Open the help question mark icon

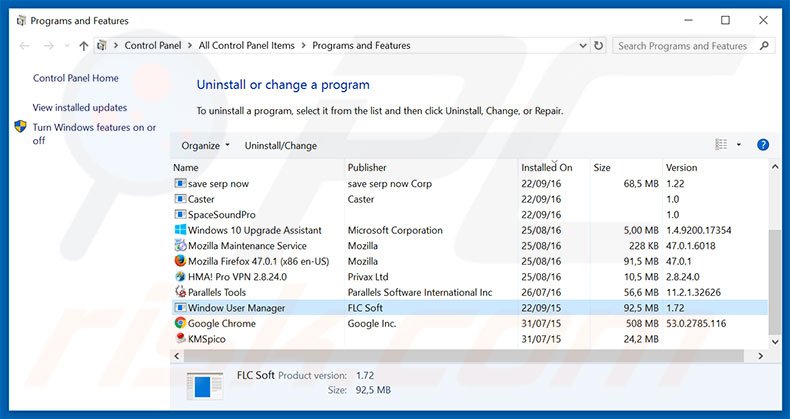[x=763, y=145]
